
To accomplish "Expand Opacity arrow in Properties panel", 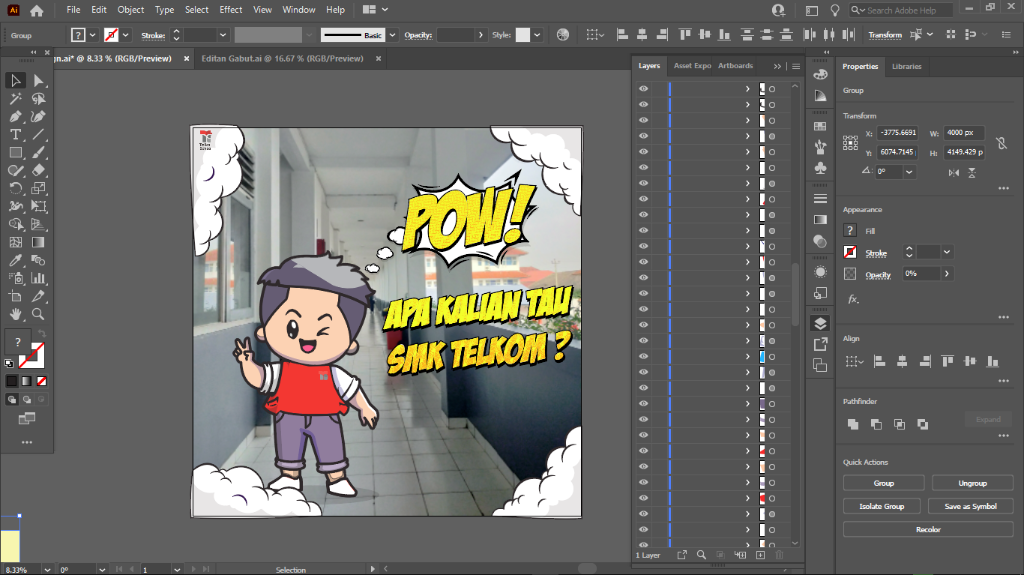I will (946, 274).
